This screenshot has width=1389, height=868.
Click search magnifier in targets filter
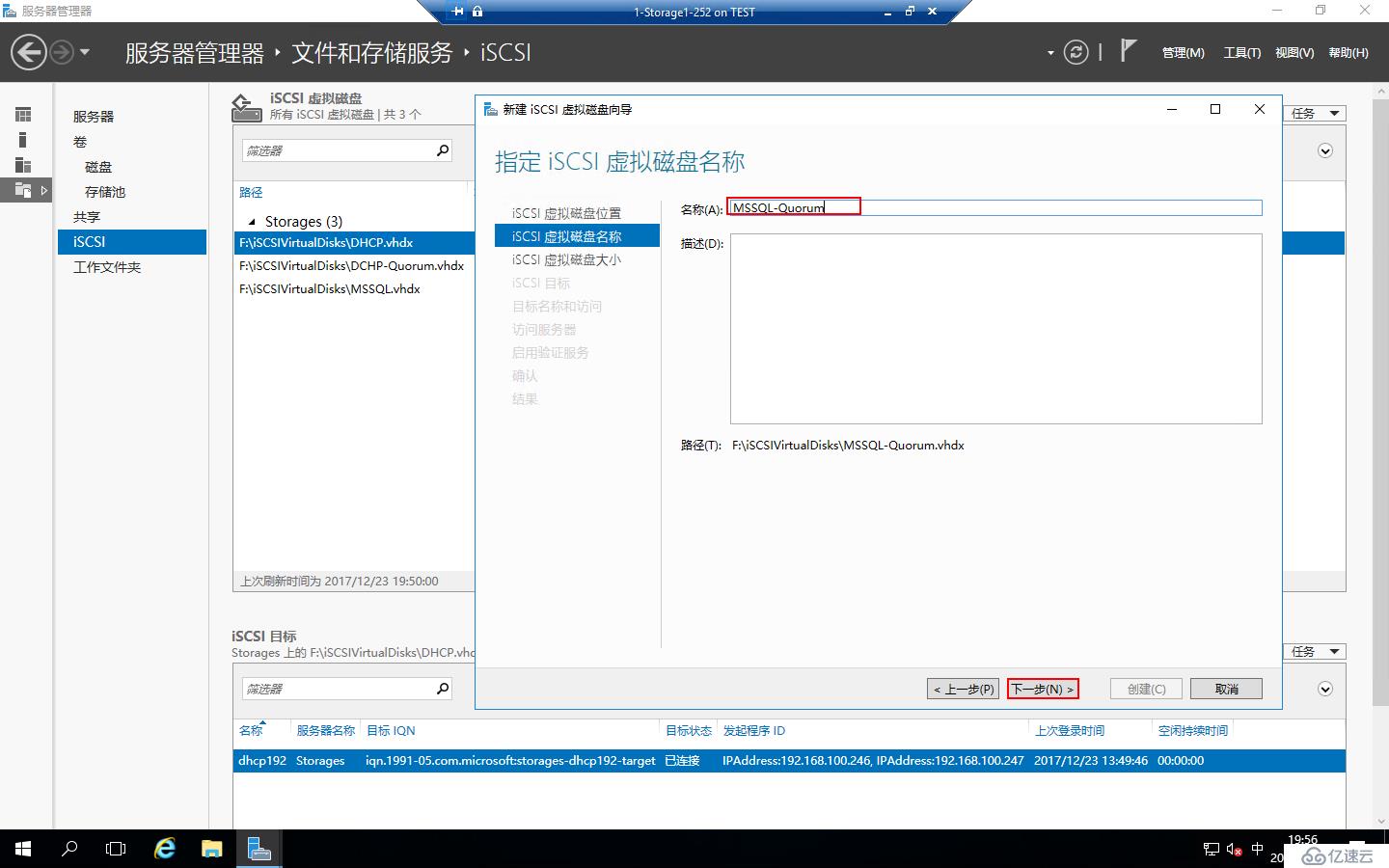click(x=442, y=689)
